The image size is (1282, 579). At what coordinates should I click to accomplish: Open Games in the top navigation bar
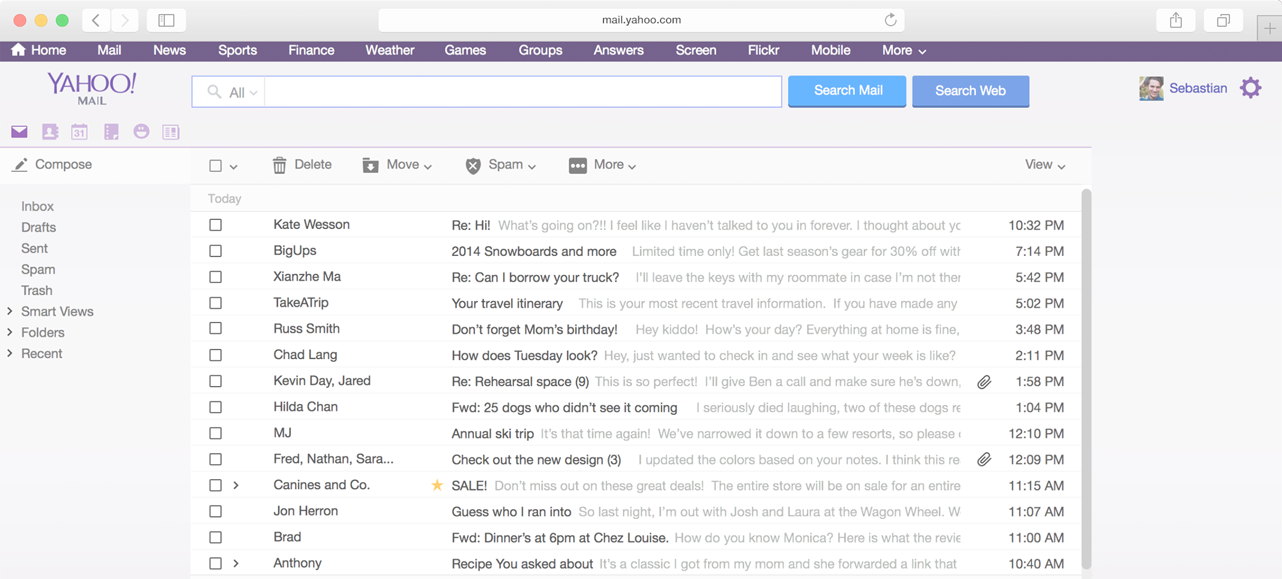point(465,50)
